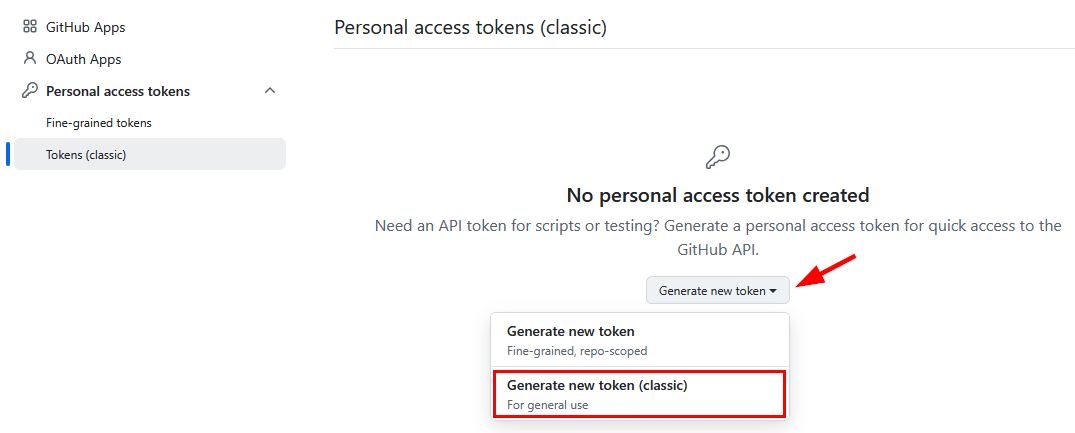Click the blue active indicator beside Tokens (classic)
Image resolution: width=1075 pixels, height=433 pixels.
pos(8,154)
